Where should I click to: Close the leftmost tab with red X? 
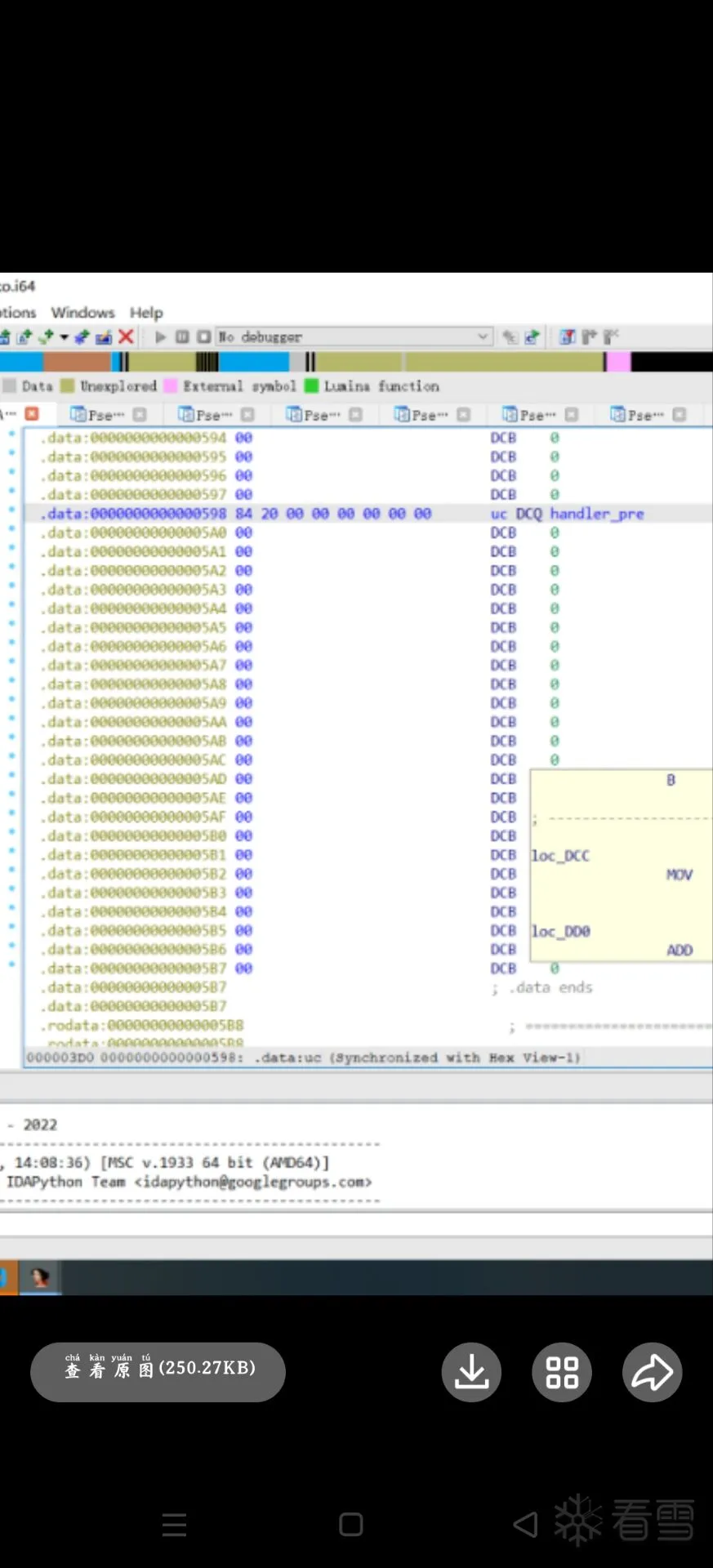click(32, 414)
